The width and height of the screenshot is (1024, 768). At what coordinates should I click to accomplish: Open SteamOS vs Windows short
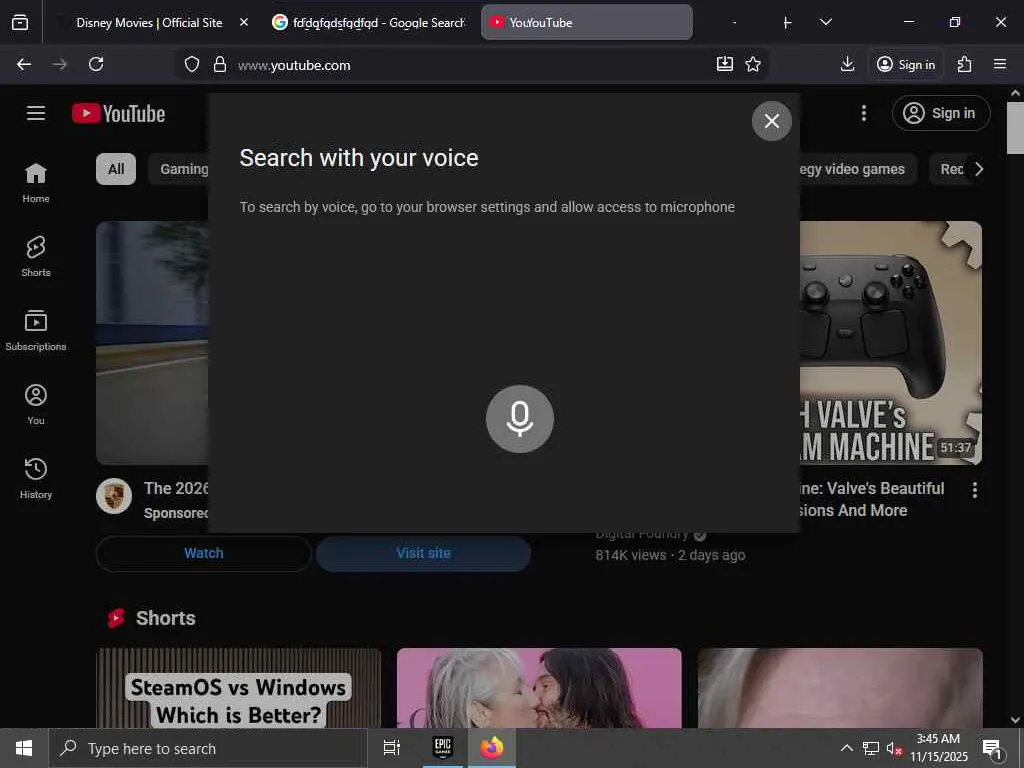pos(238,688)
